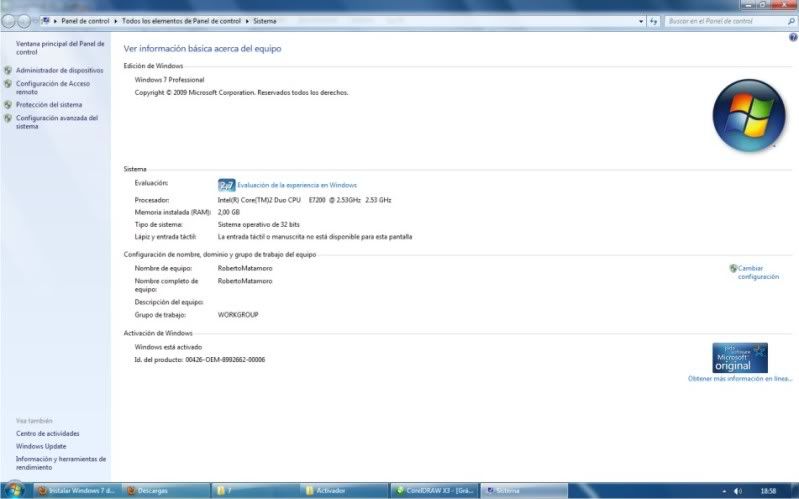799x499 pixels.
Task: Show hidden tray icons arrow
Action: 724,491
